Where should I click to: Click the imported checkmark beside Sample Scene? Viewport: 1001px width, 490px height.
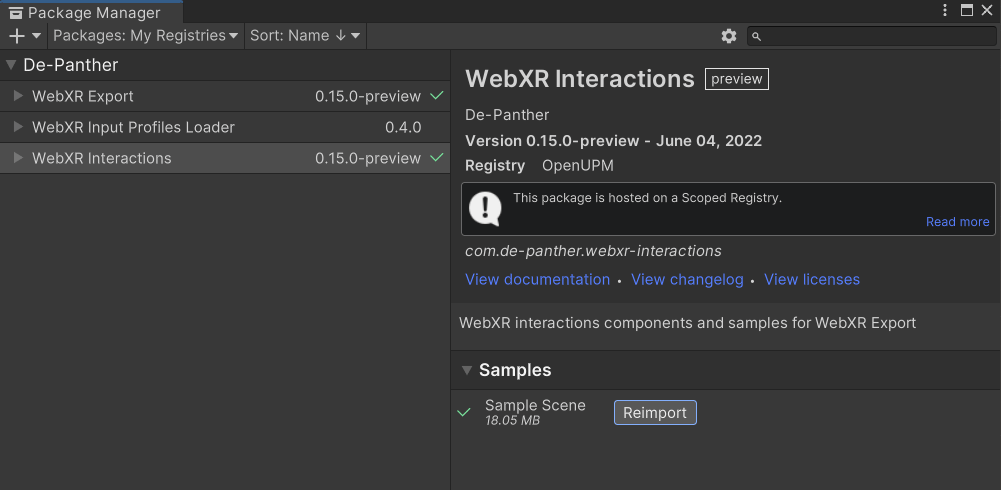(x=464, y=412)
